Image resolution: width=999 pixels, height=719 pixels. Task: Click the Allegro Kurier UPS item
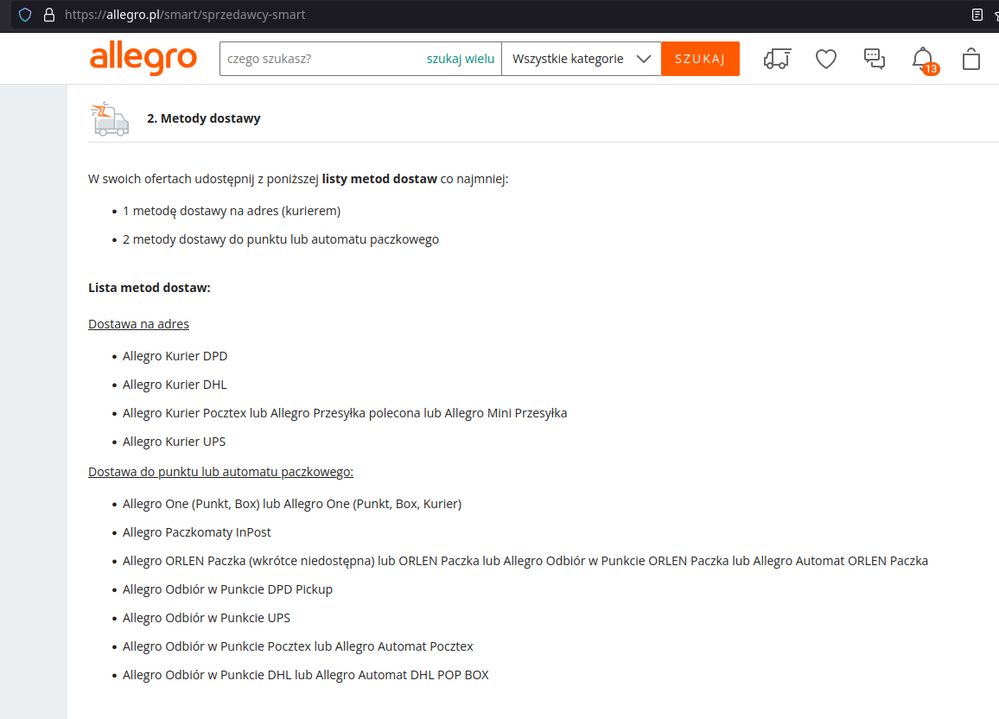[x=174, y=442]
